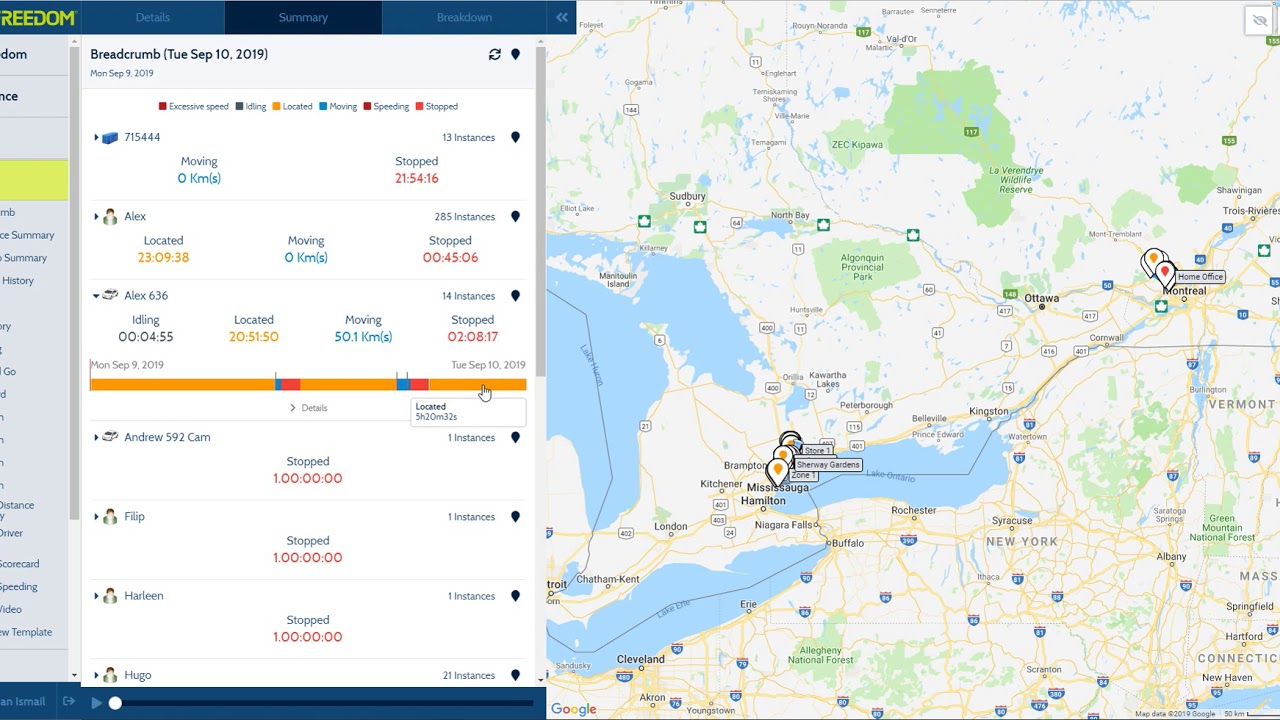Click the Alex driver avatar icon
The height and width of the screenshot is (720, 1280).
tap(110, 216)
